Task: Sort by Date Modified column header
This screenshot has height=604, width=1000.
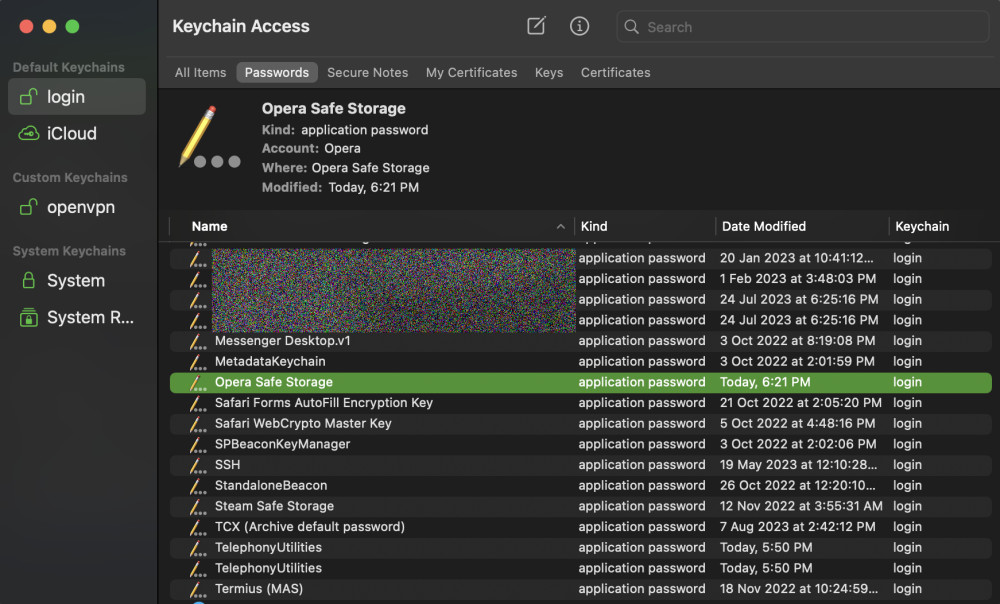Action: [x=763, y=226]
